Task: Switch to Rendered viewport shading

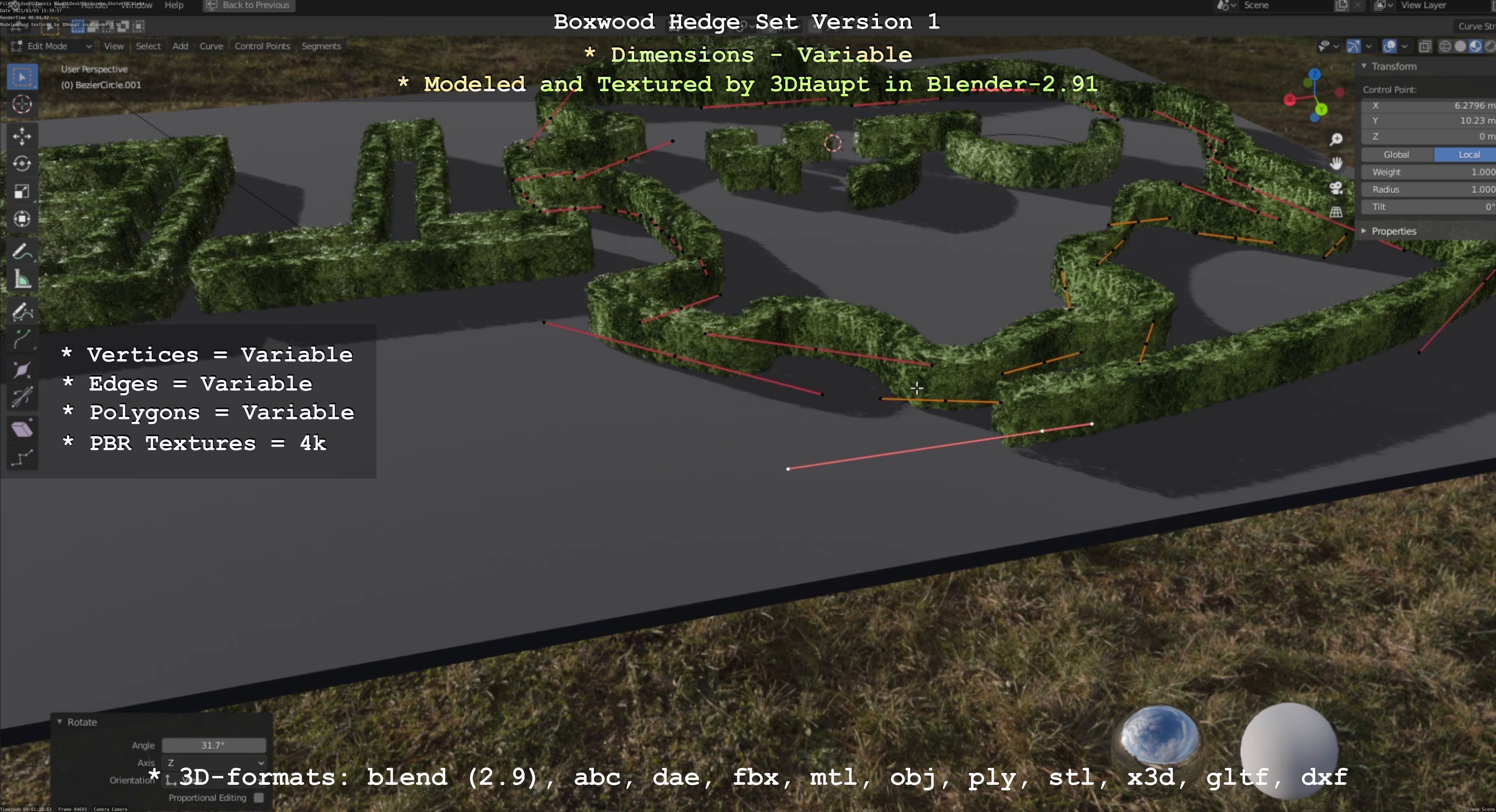Action: tap(1490, 46)
